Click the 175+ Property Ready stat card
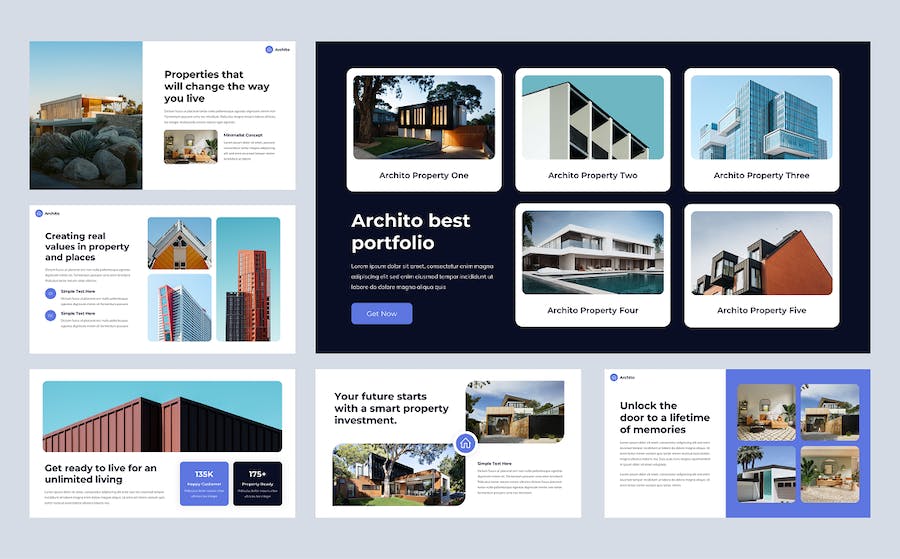Screen dimensions: 900x559 tap(257, 483)
